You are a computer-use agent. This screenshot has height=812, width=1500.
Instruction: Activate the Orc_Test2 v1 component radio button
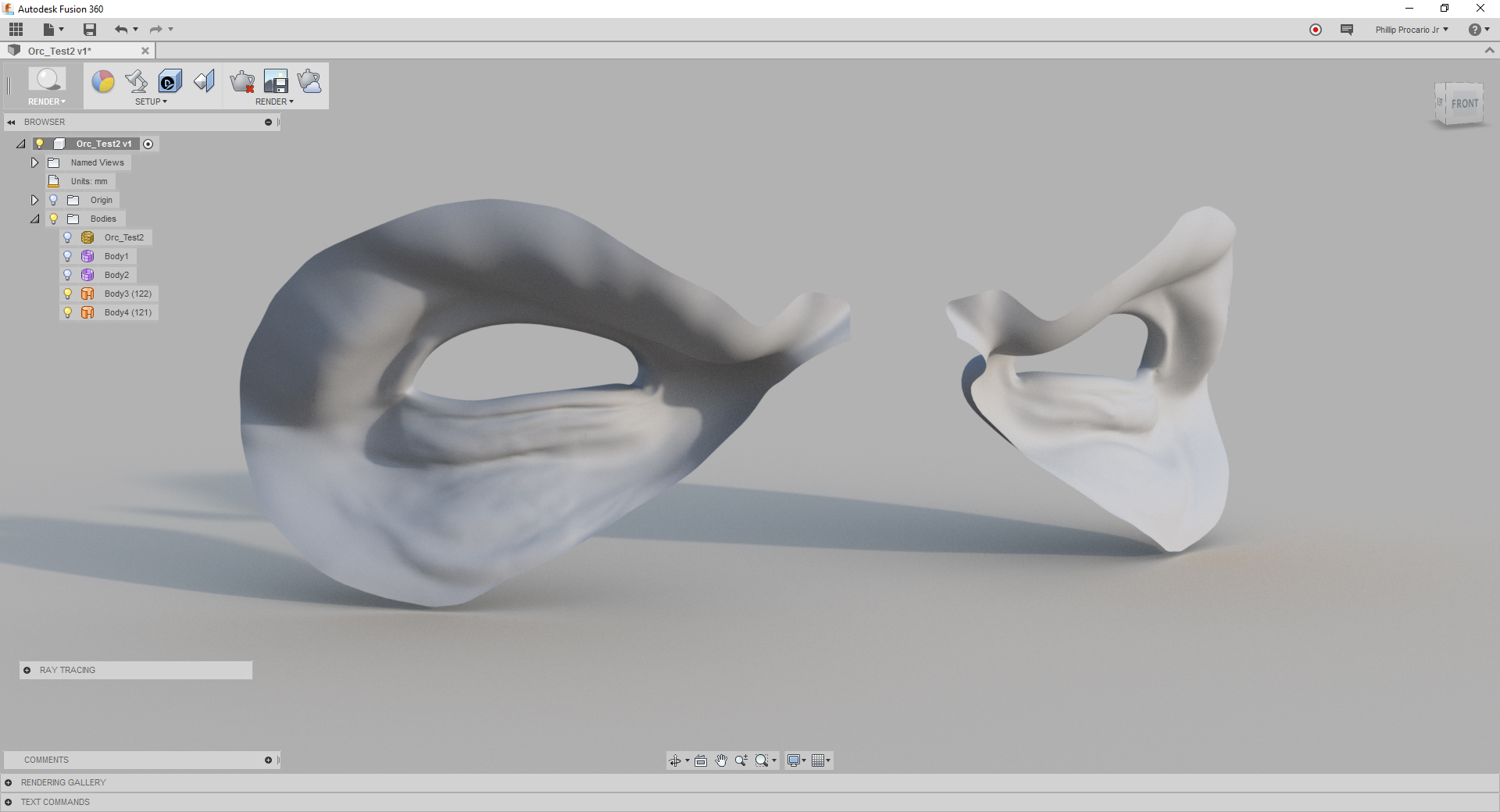coord(148,144)
